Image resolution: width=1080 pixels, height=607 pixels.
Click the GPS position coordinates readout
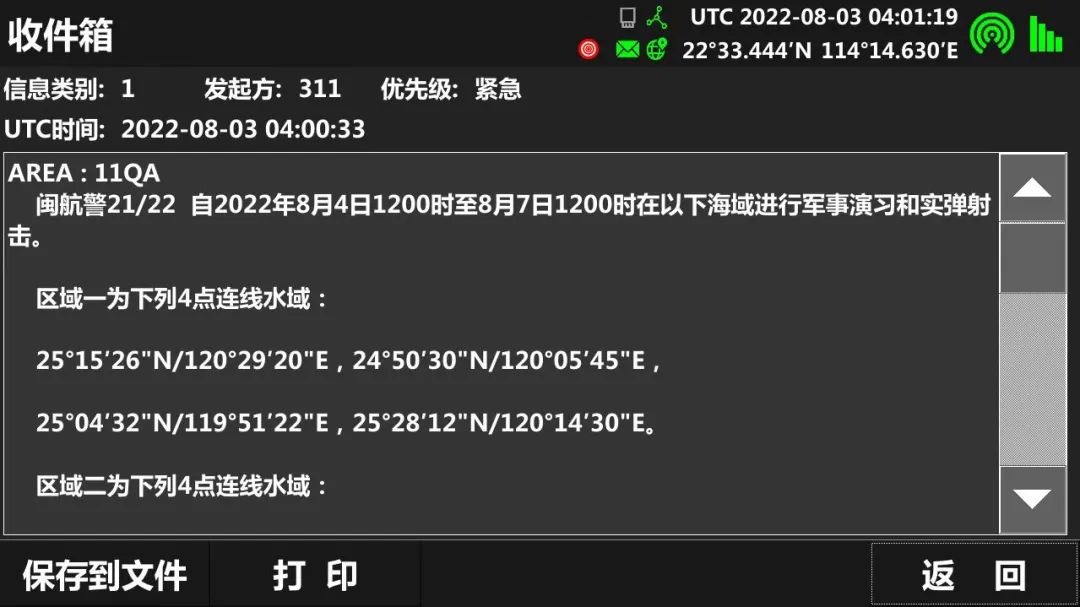820,50
